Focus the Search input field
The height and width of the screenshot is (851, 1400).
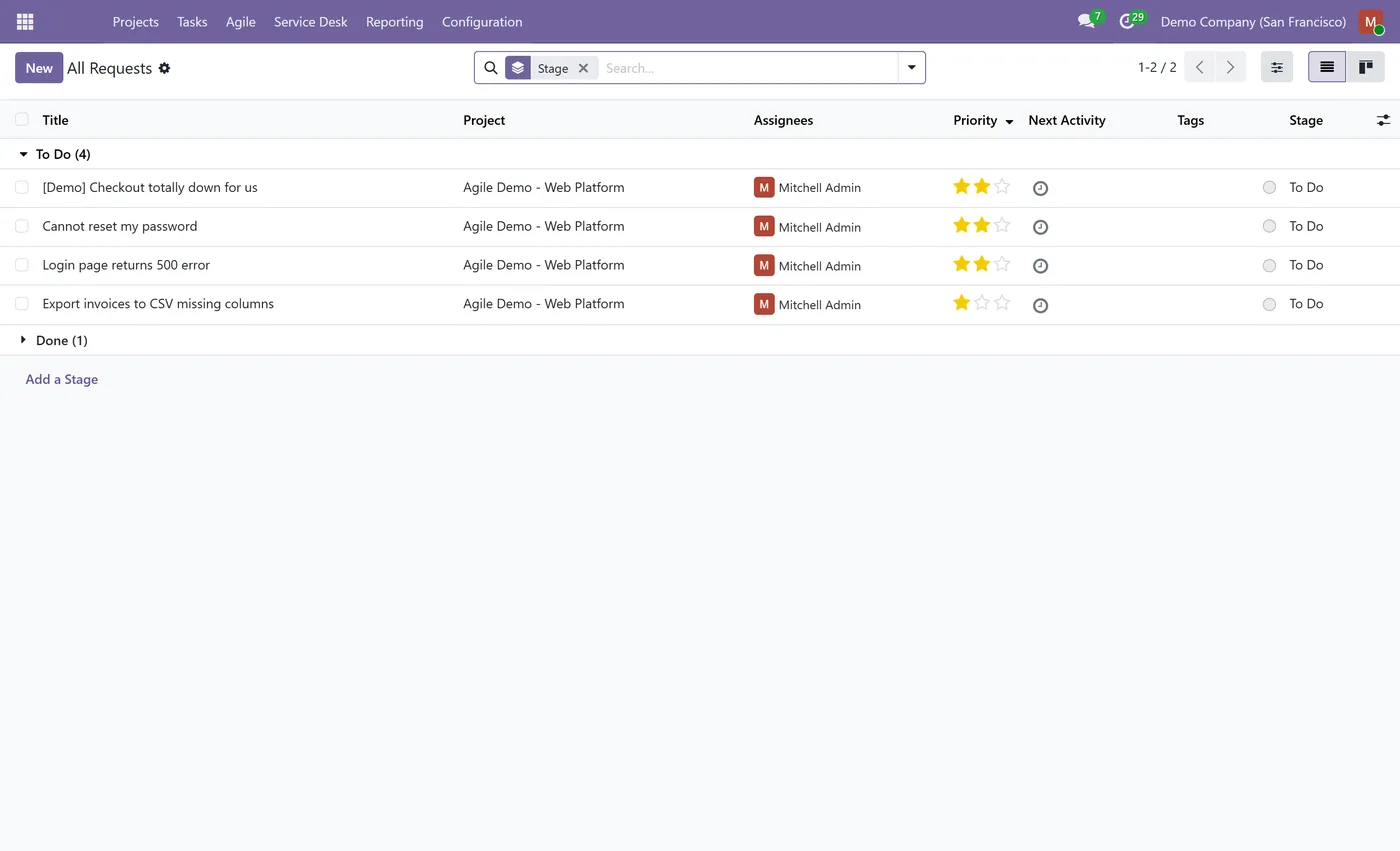click(748, 68)
